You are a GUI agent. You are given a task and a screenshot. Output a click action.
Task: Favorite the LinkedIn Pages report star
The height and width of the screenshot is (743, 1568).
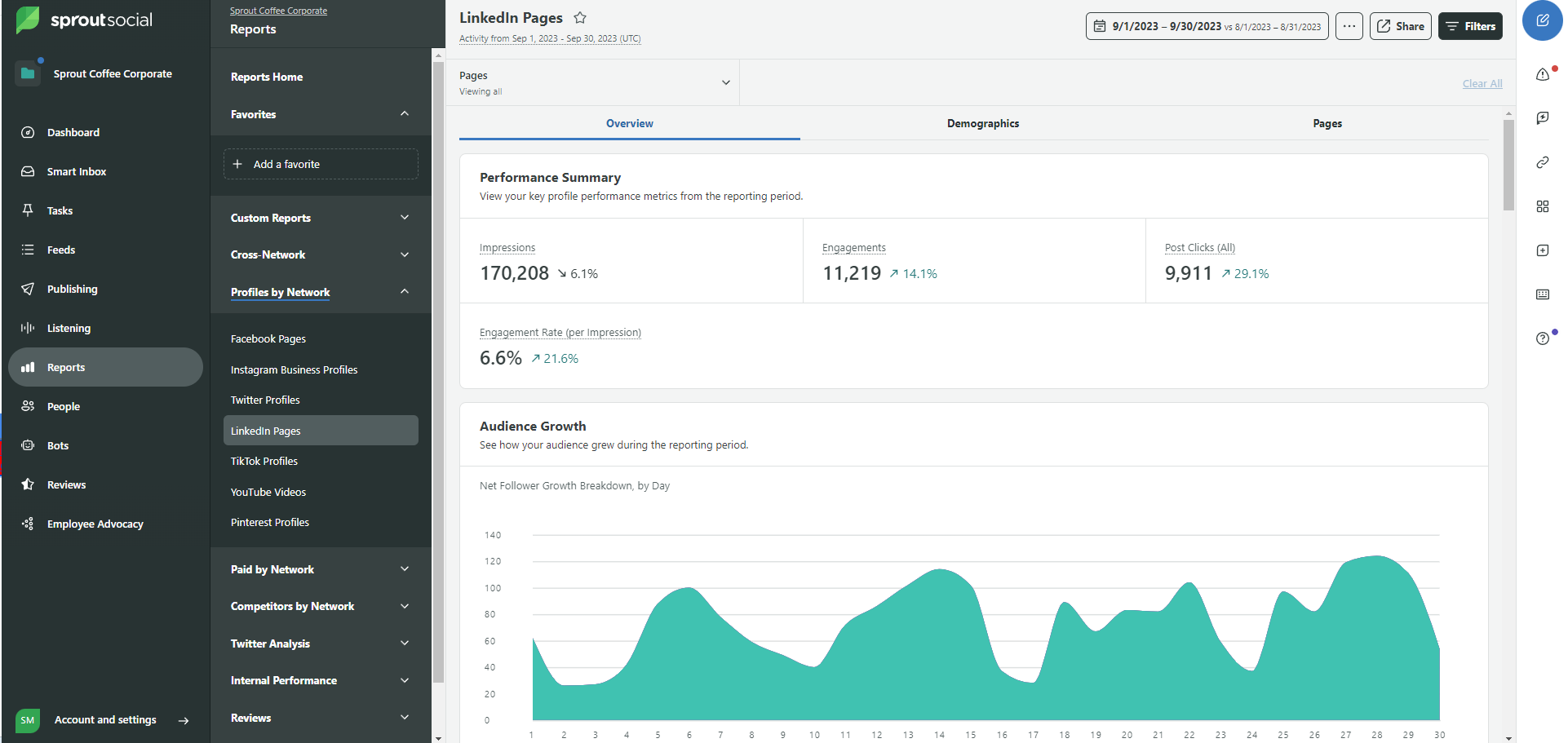580,18
